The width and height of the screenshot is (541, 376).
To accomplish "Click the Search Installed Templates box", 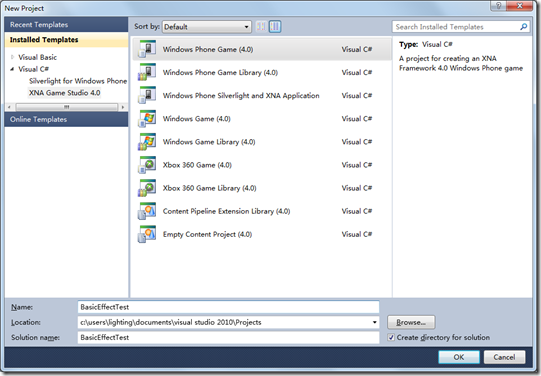I will point(461,27).
